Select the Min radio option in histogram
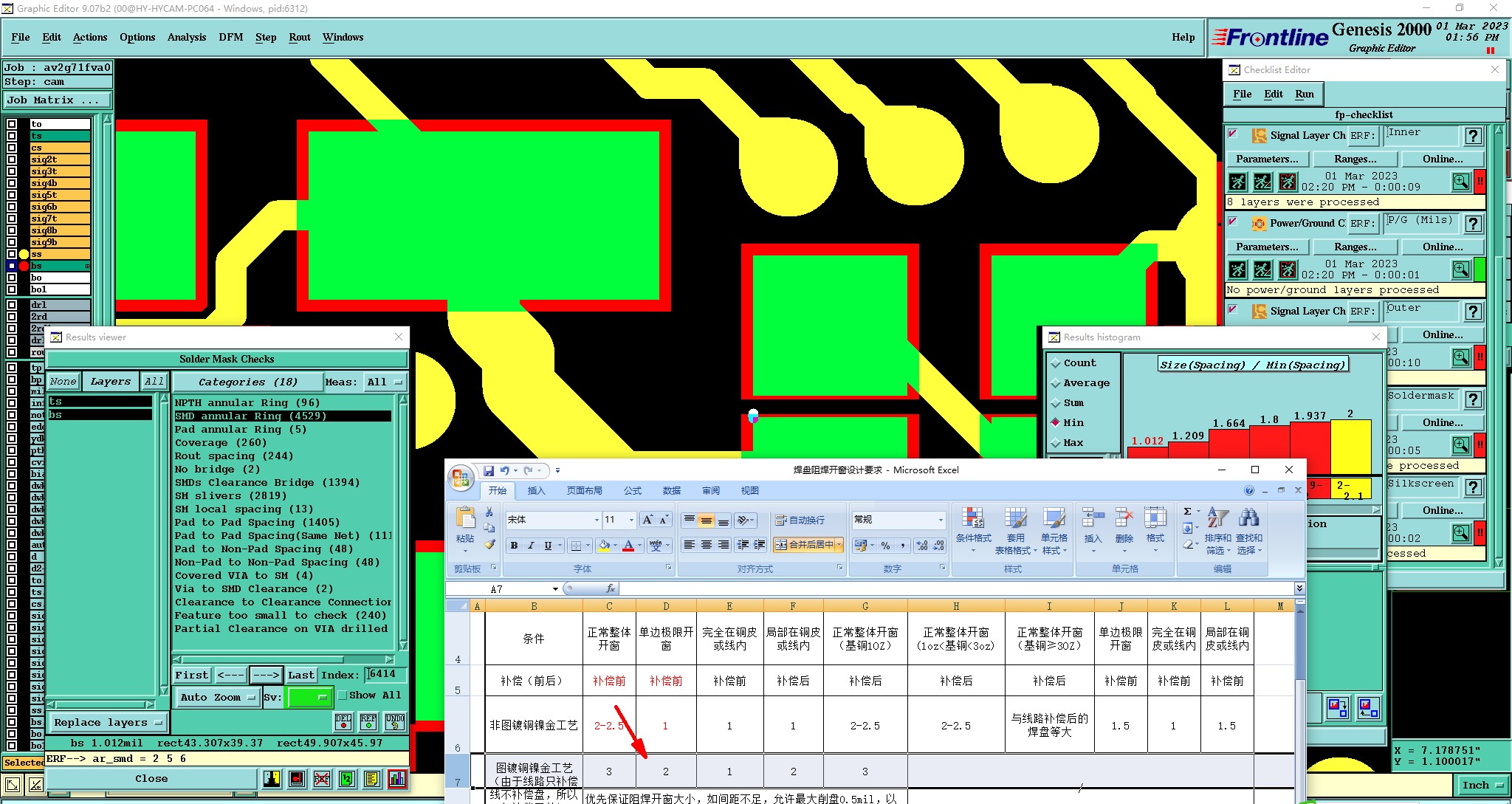Image resolution: width=1512 pixels, height=804 pixels. [1056, 422]
